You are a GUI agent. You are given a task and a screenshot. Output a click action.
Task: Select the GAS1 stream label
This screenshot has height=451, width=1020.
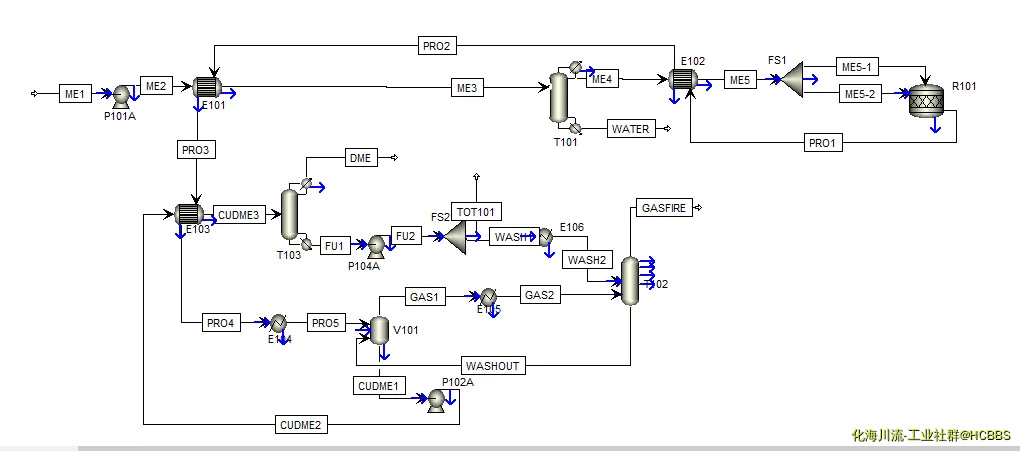click(425, 297)
